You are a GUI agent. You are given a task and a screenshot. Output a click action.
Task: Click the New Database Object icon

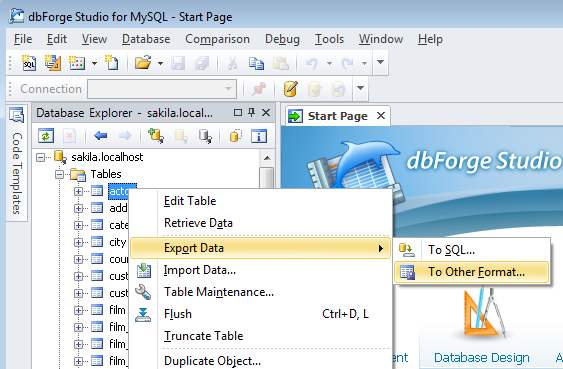(x=77, y=63)
